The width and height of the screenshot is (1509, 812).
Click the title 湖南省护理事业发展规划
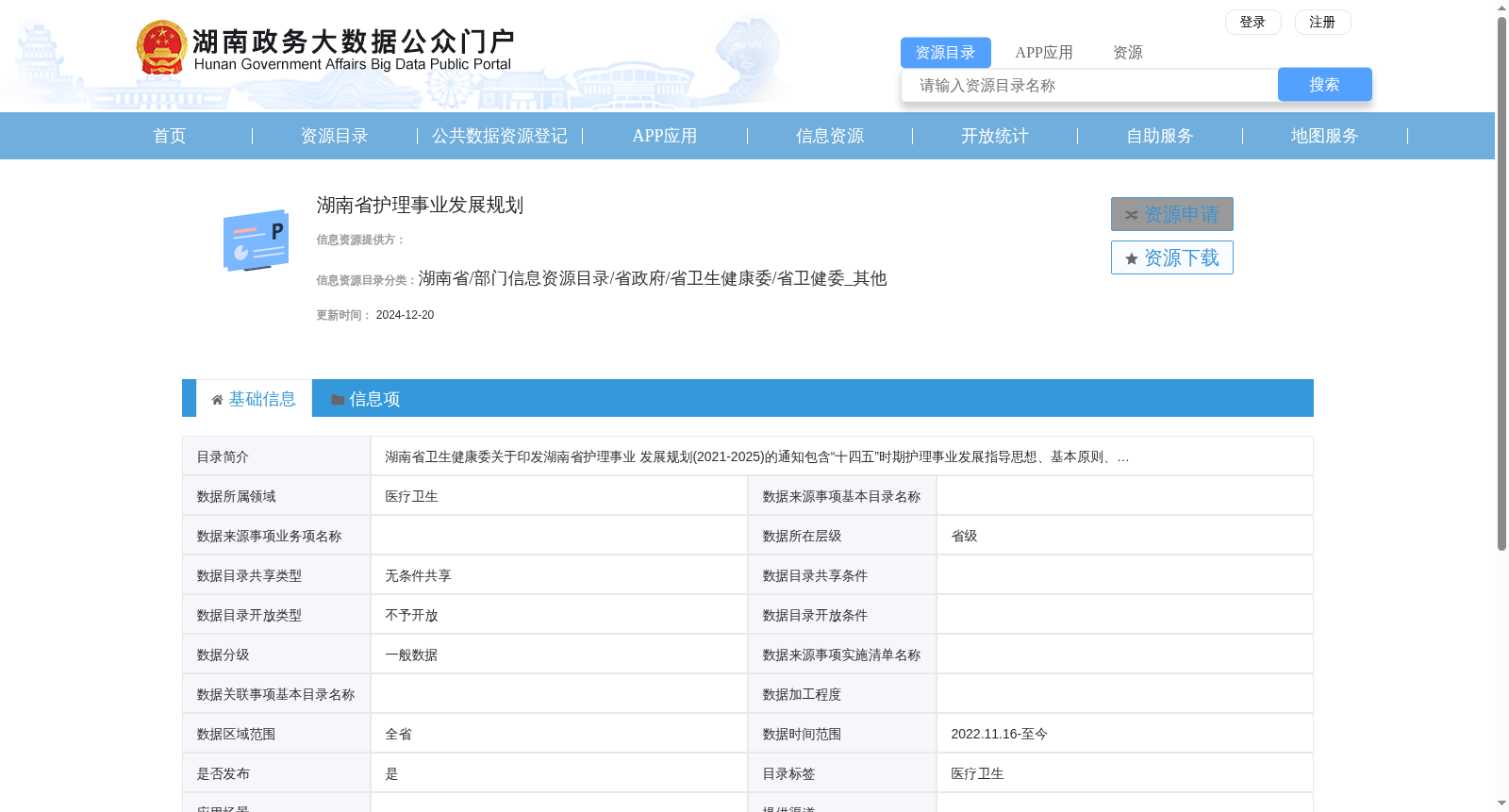click(x=420, y=206)
